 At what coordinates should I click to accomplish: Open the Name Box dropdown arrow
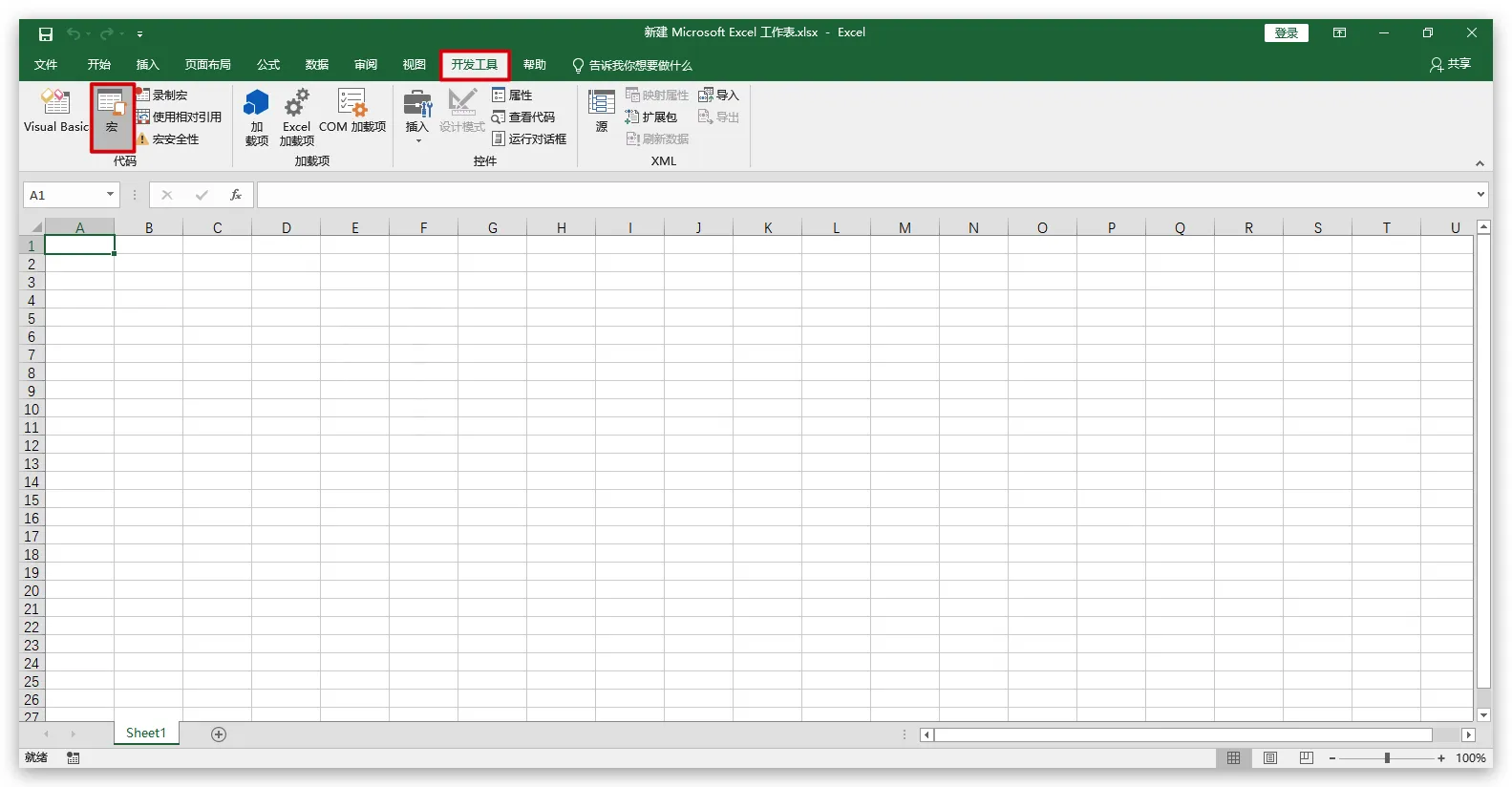coord(110,195)
